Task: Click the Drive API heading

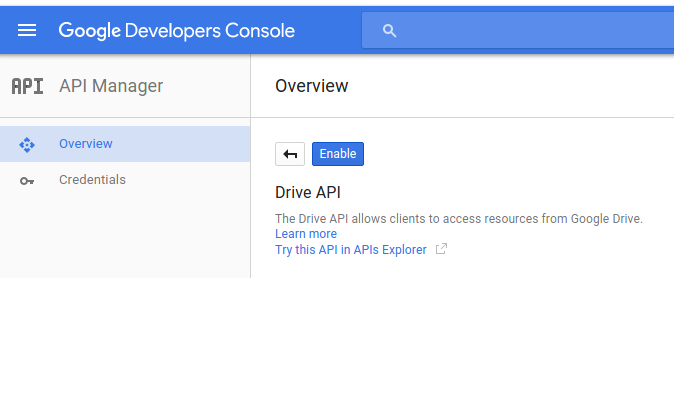Action: coord(308,193)
